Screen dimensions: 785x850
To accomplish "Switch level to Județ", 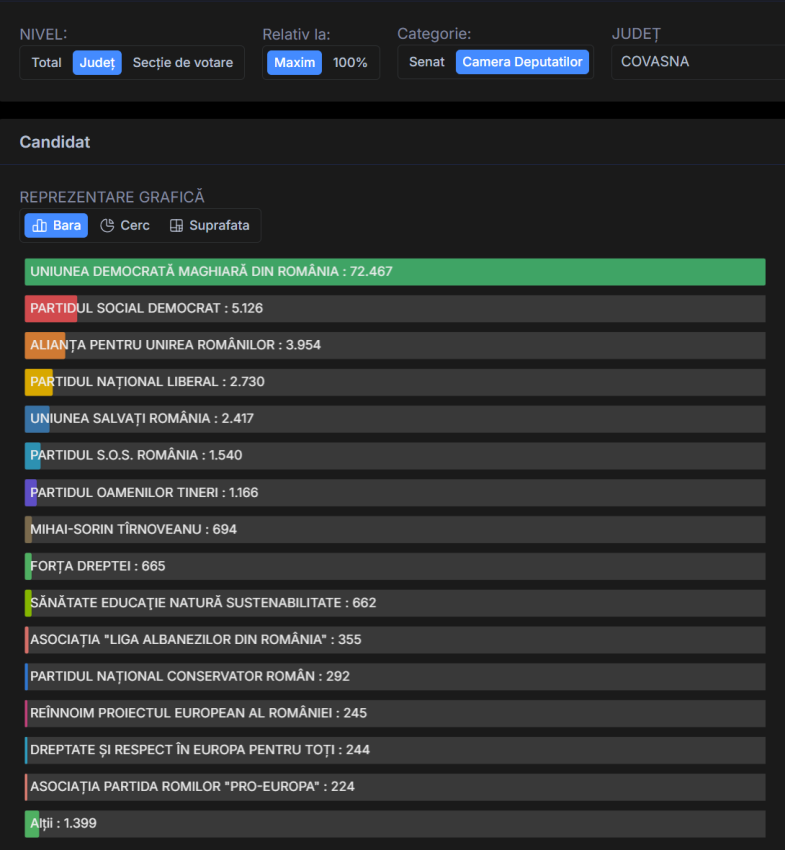I will pos(97,63).
